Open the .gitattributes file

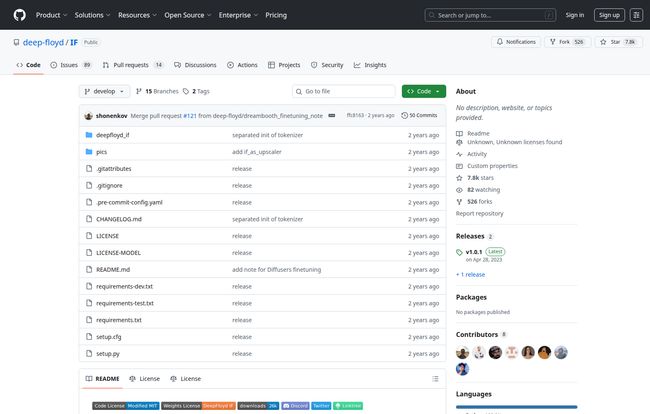pyautogui.click(x=114, y=169)
